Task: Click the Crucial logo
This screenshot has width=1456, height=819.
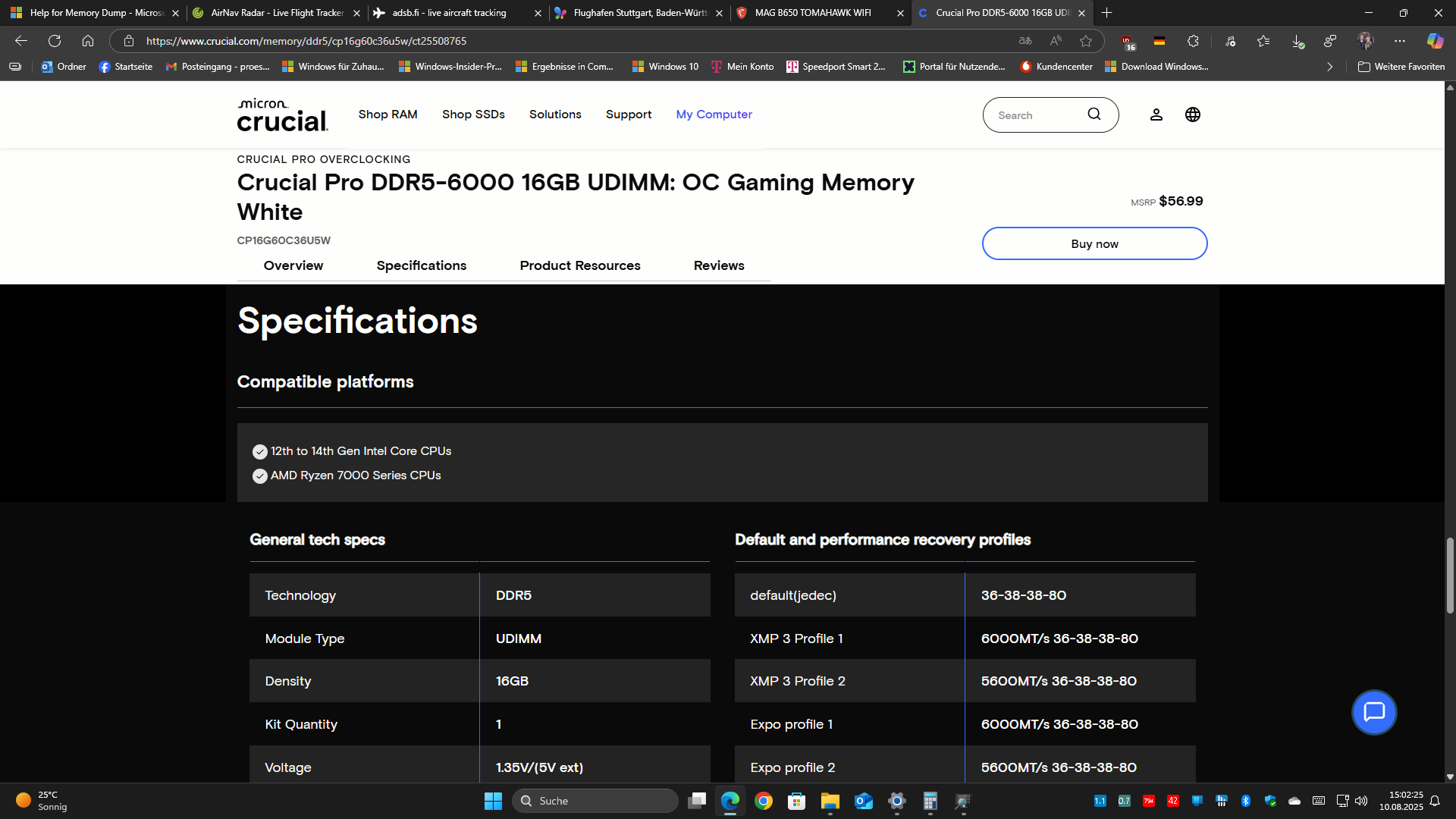Action: point(283,115)
